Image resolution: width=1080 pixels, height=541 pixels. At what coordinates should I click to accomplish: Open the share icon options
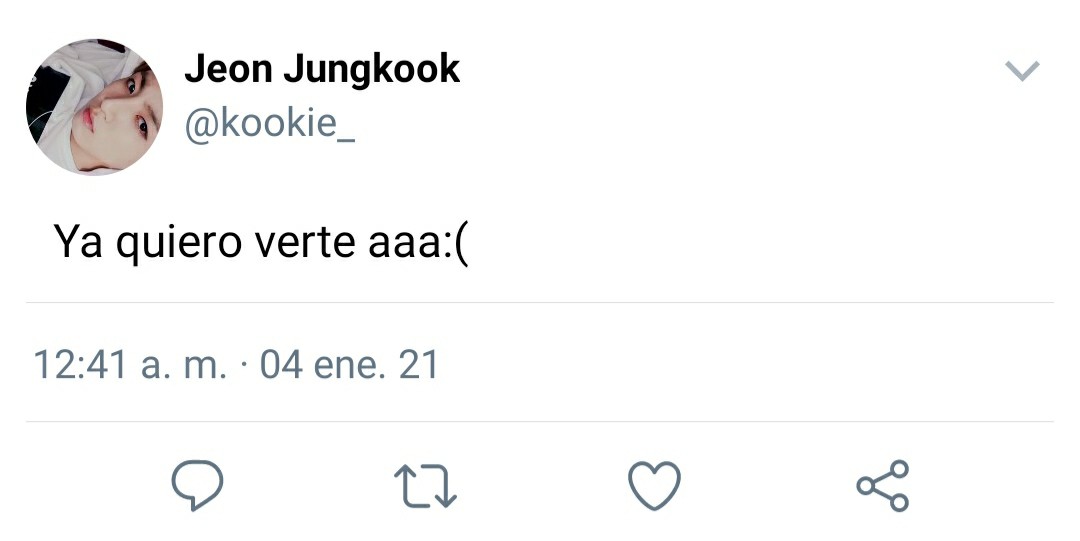[x=883, y=486]
